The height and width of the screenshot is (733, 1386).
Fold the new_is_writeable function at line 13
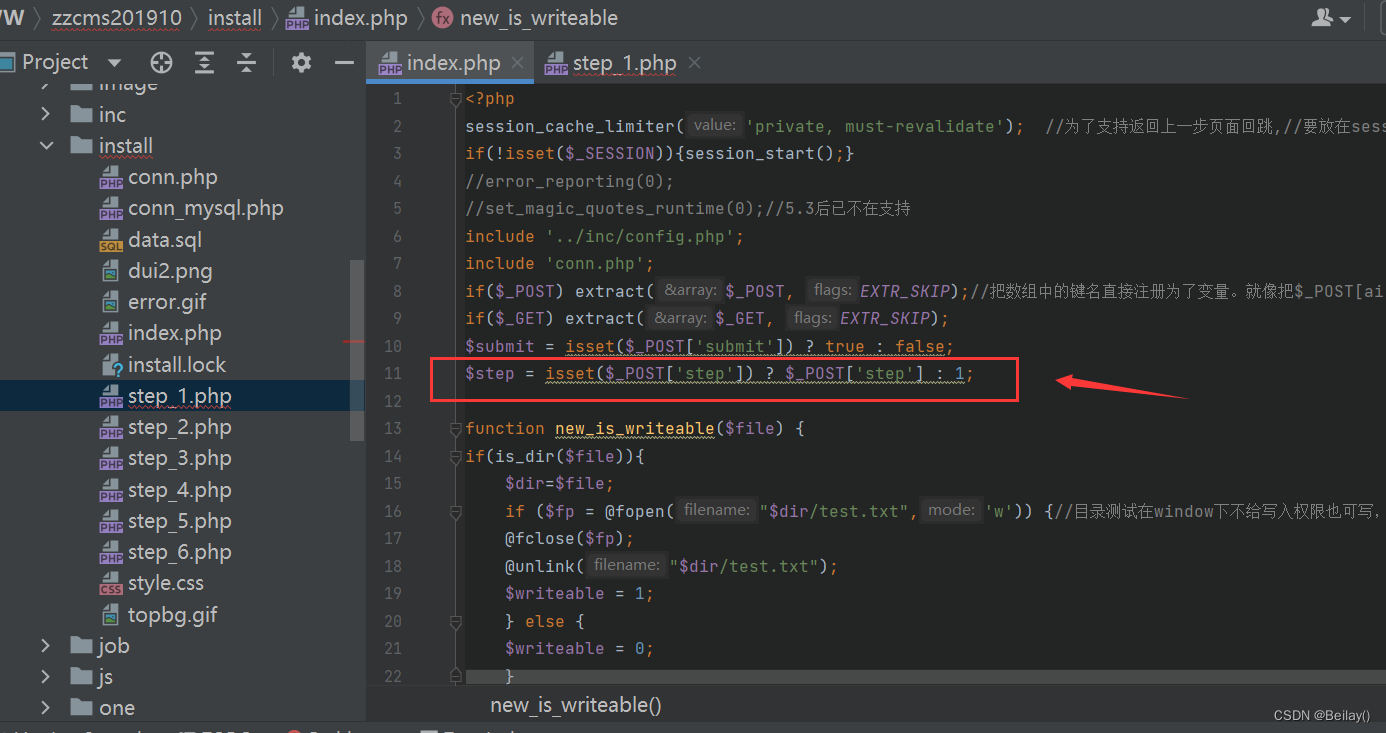point(456,428)
